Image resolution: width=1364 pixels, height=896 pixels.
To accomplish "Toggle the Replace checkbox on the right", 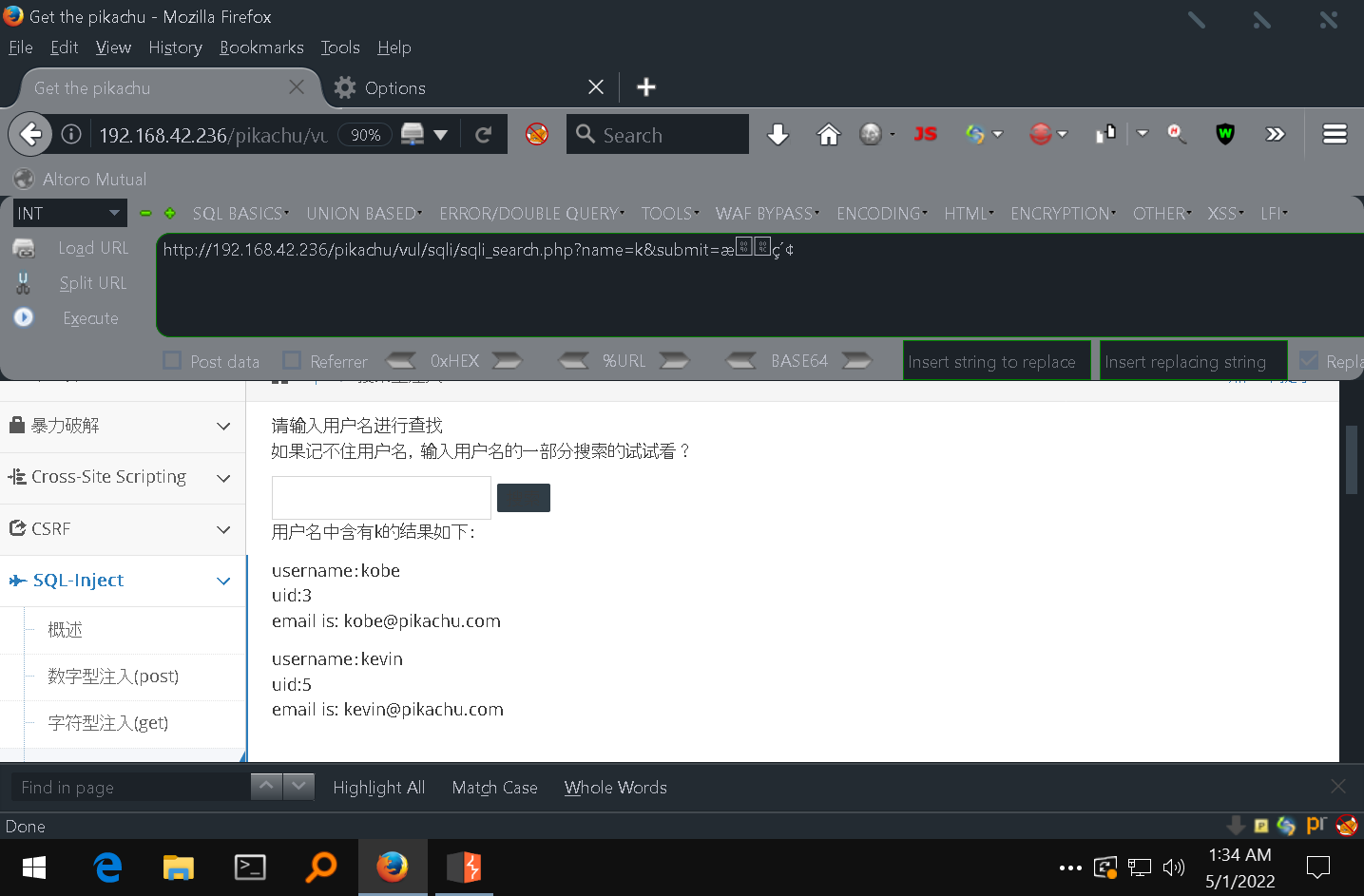I will pyautogui.click(x=1308, y=361).
